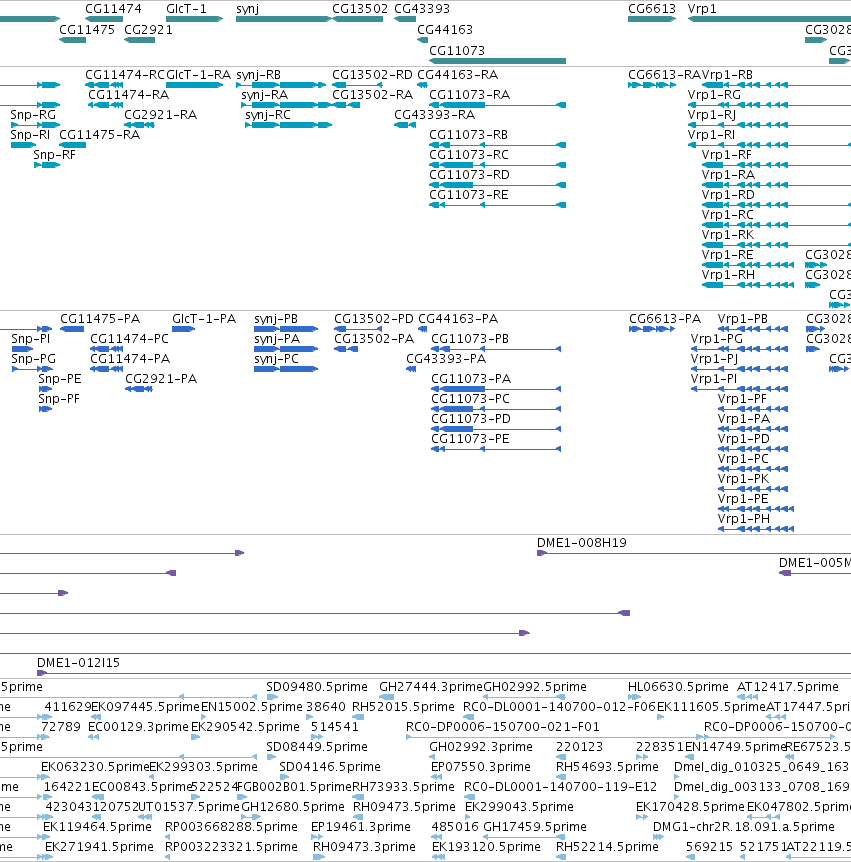
Task: Select EST SD09480.5prime
Action: click(x=270, y=697)
